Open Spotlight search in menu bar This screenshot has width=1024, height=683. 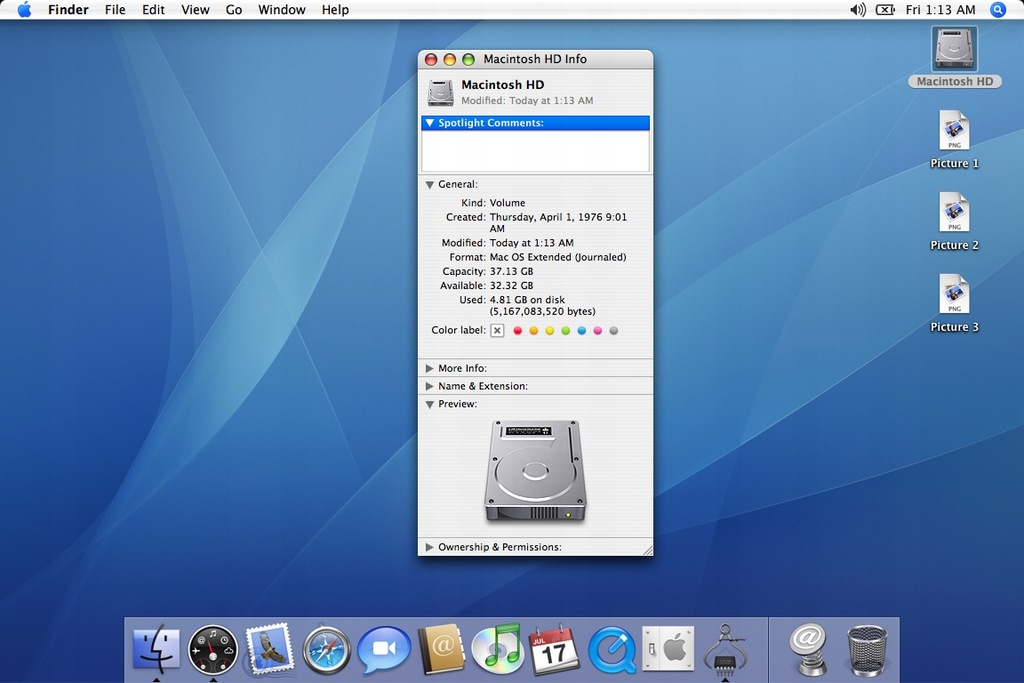tap(998, 10)
